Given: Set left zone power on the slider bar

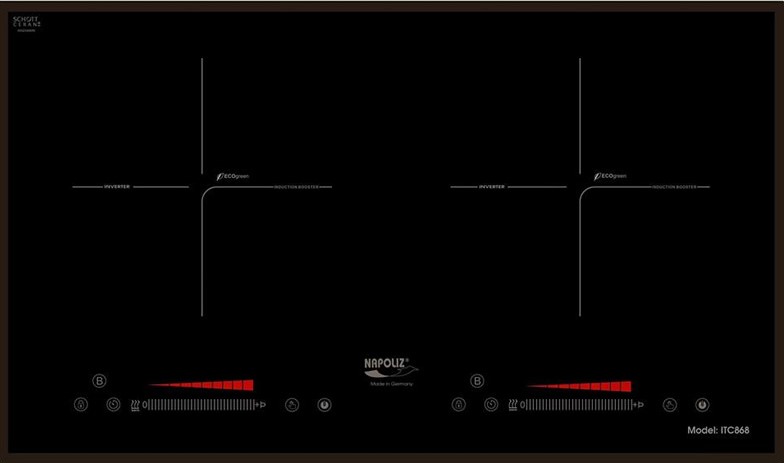Looking at the screenshot, I should point(200,405).
